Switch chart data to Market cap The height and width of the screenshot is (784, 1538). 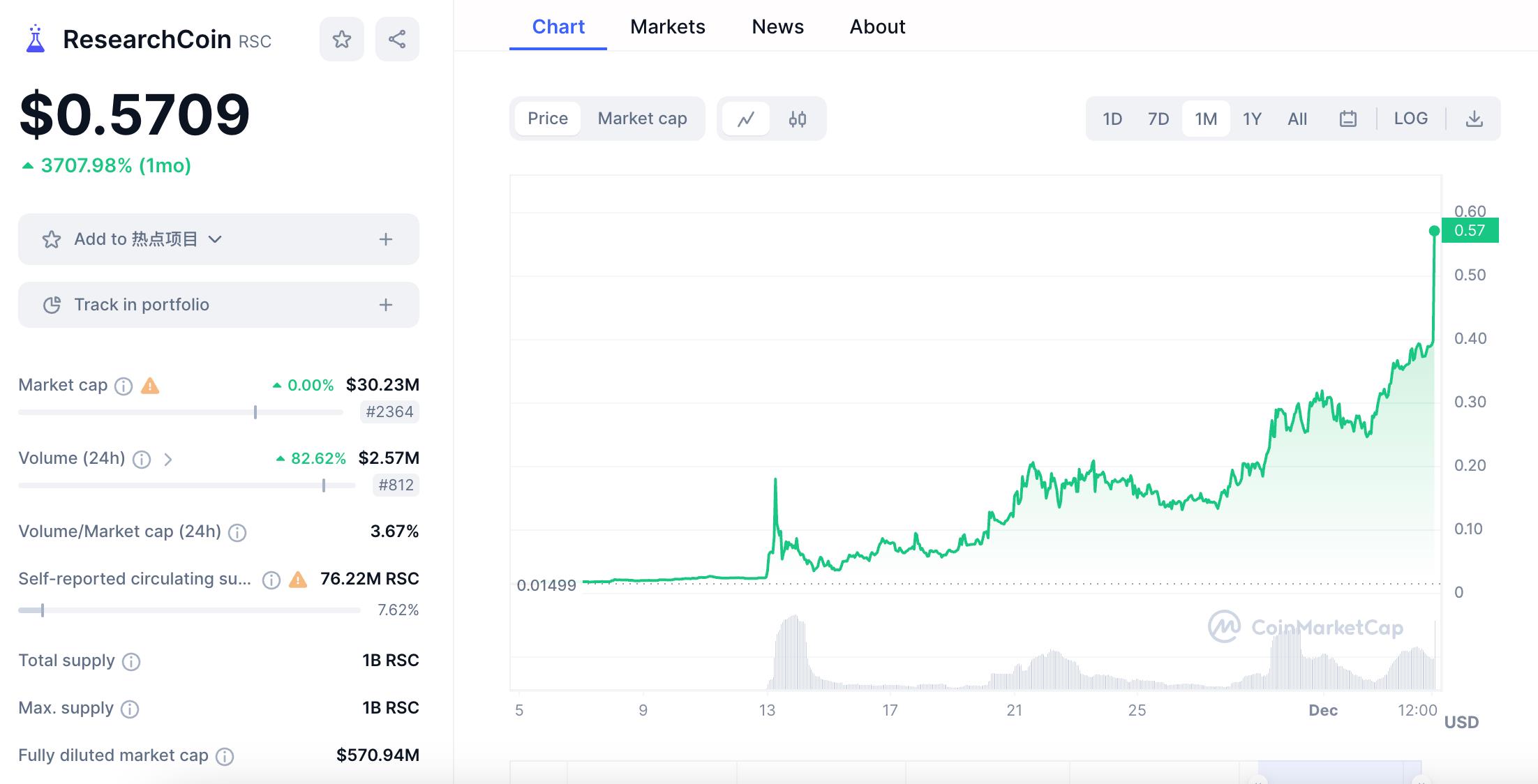(642, 119)
